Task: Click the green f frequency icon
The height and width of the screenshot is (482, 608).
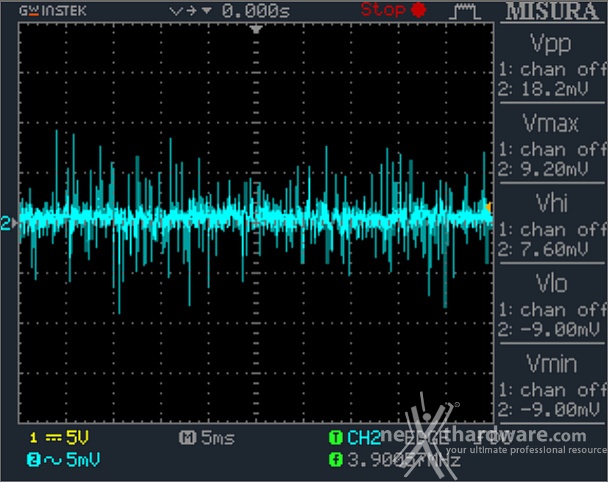Action: click(x=336, y=460)
